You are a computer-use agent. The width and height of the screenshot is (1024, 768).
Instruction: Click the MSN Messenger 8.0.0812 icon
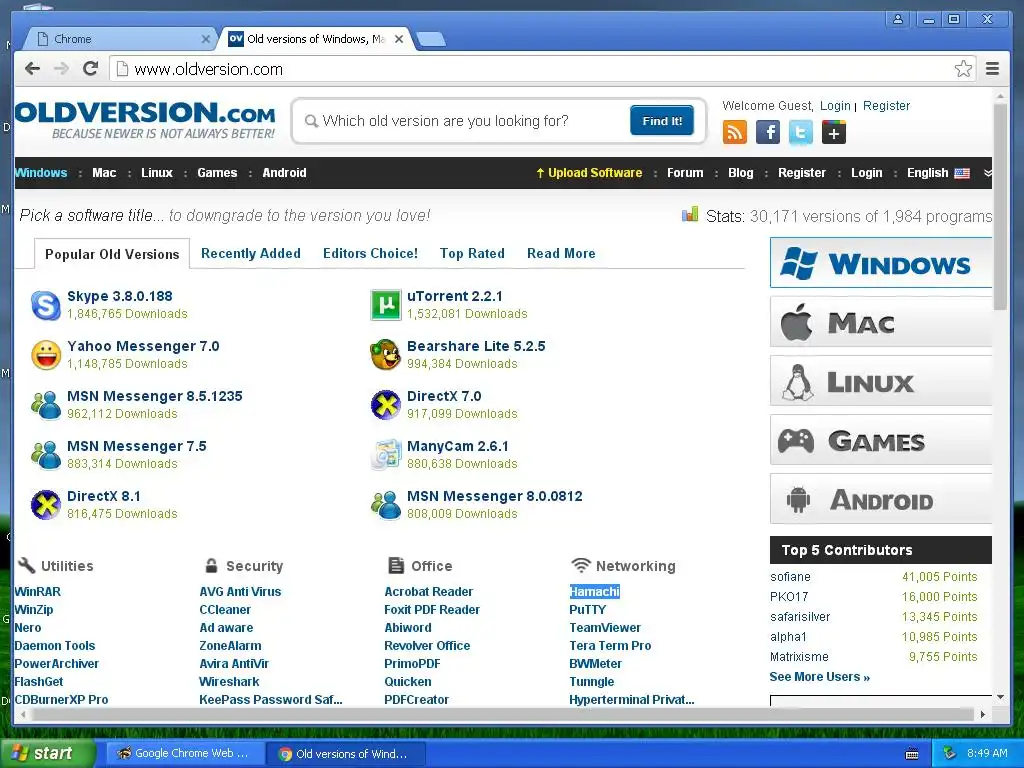click(x=386, y=505)
